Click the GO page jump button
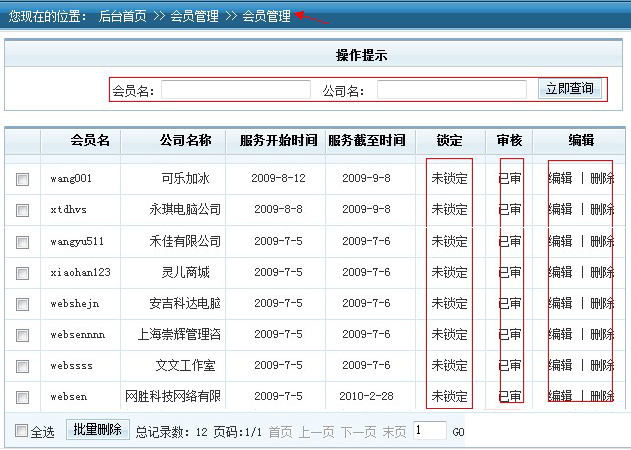Viewport: 631px width, 450px height. 458,432
